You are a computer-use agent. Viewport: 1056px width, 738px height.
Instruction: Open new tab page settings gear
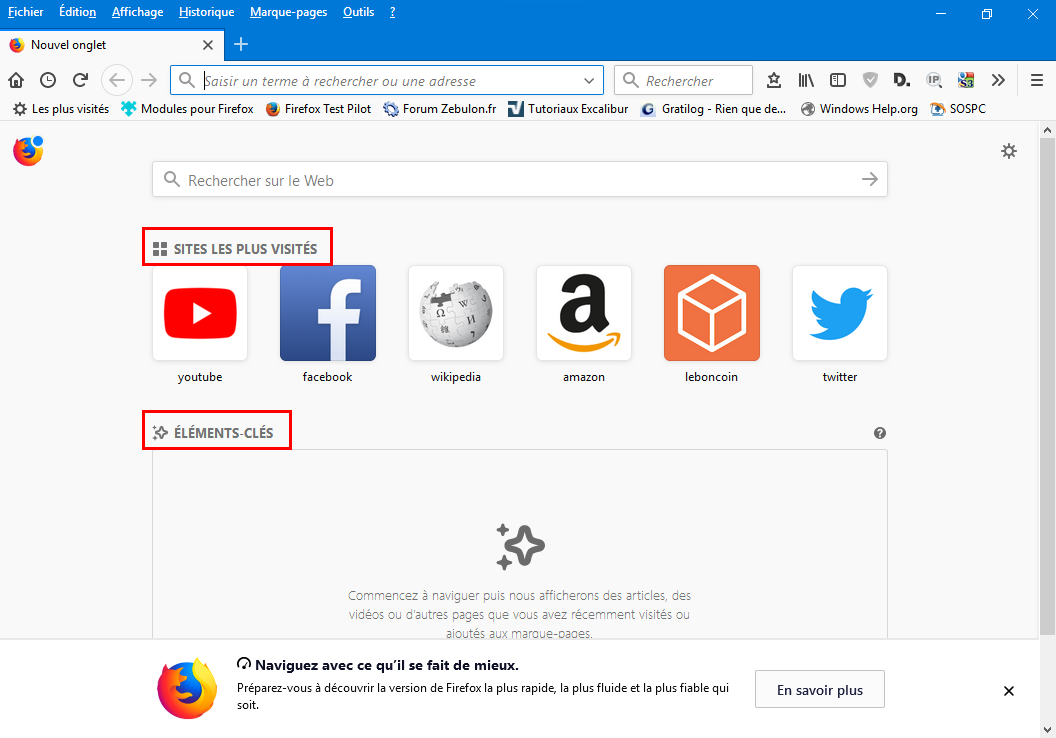pyautogui.click(x=1008, y=151)
